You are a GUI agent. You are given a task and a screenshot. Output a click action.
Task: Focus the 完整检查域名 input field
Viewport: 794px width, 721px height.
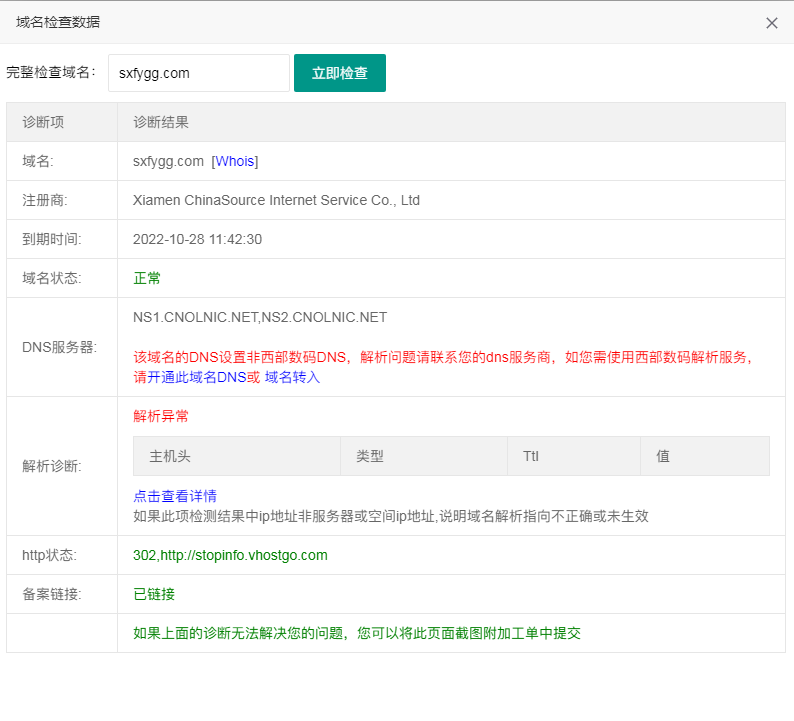click(198, 73)
